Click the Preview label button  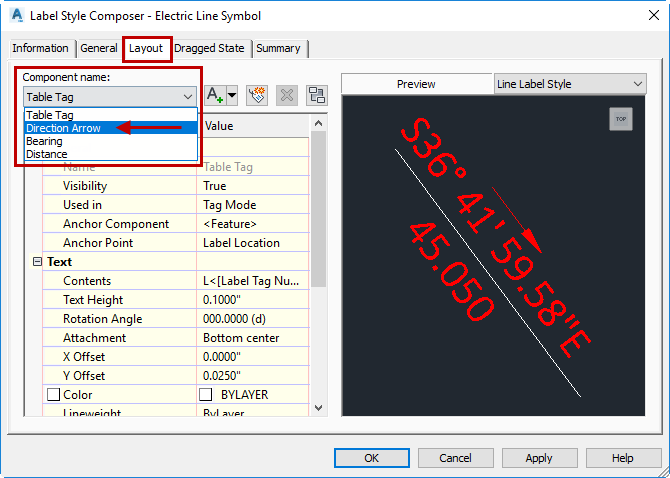(x=417, y=84)
